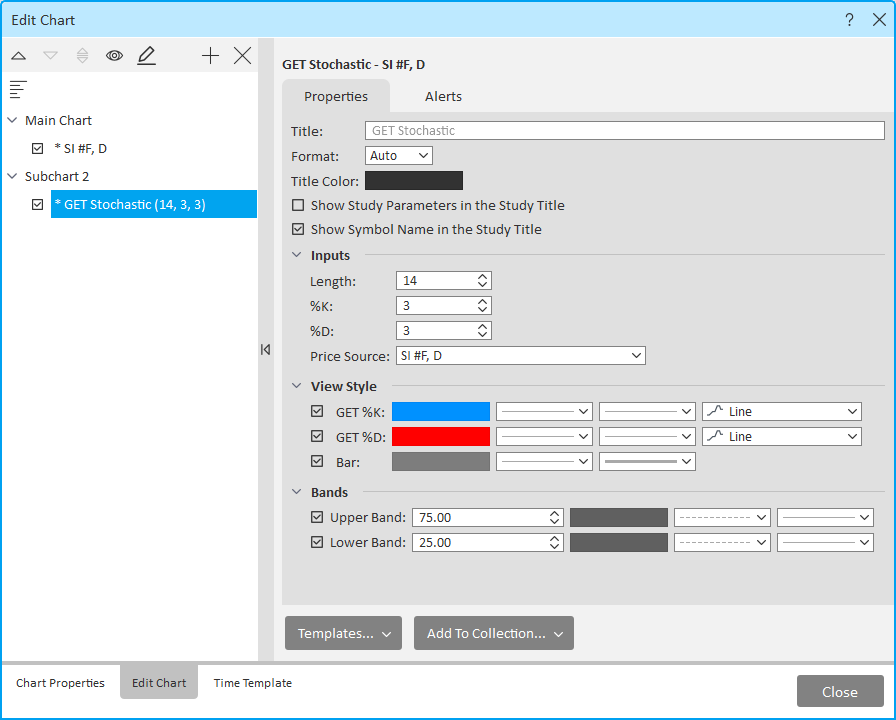This screenshot has height=720, width=896.
Task: Uncheck Show Symbol Name in Study Title
Action: pos(298,229)
